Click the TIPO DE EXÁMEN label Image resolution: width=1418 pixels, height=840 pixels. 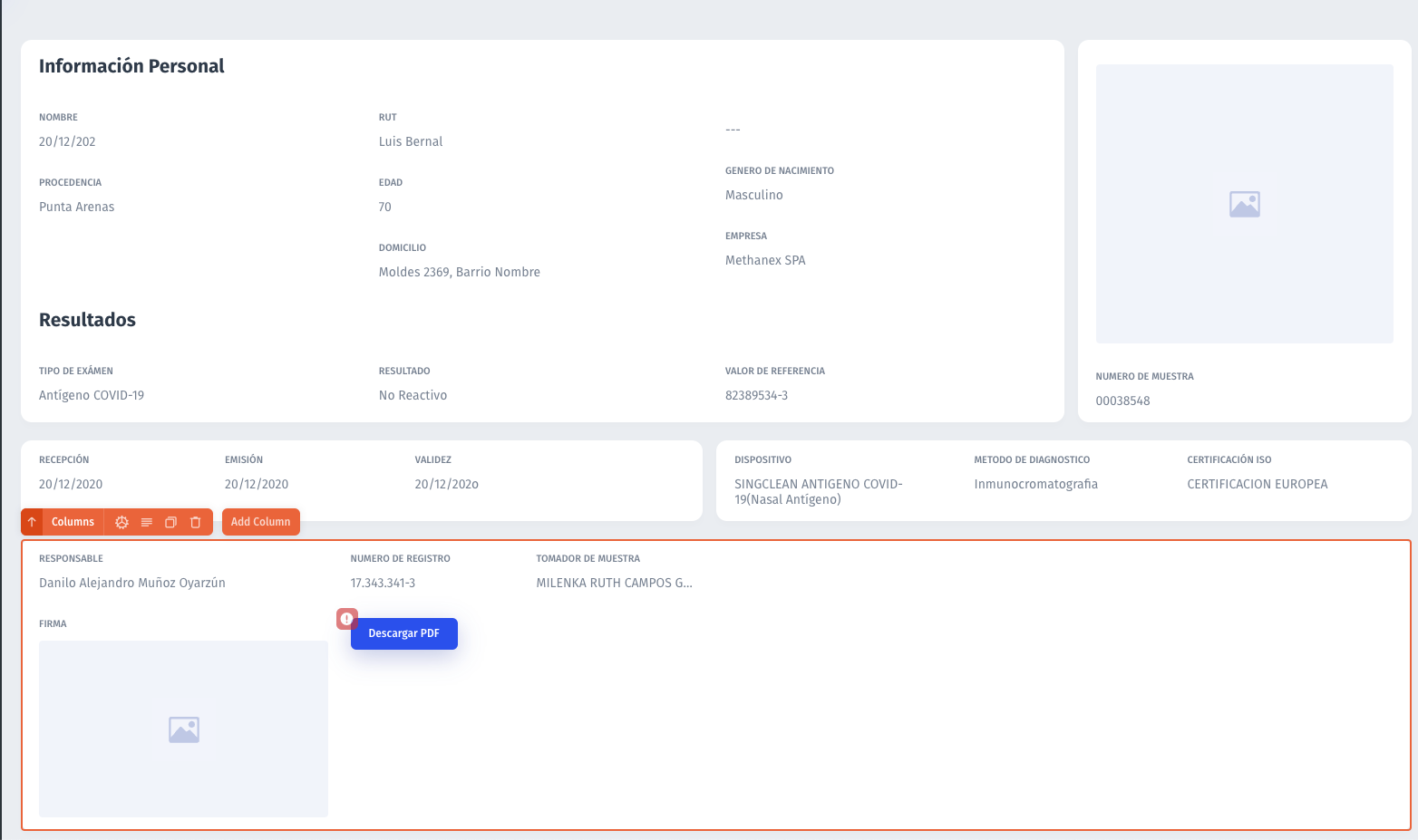(x=76, y=371)
